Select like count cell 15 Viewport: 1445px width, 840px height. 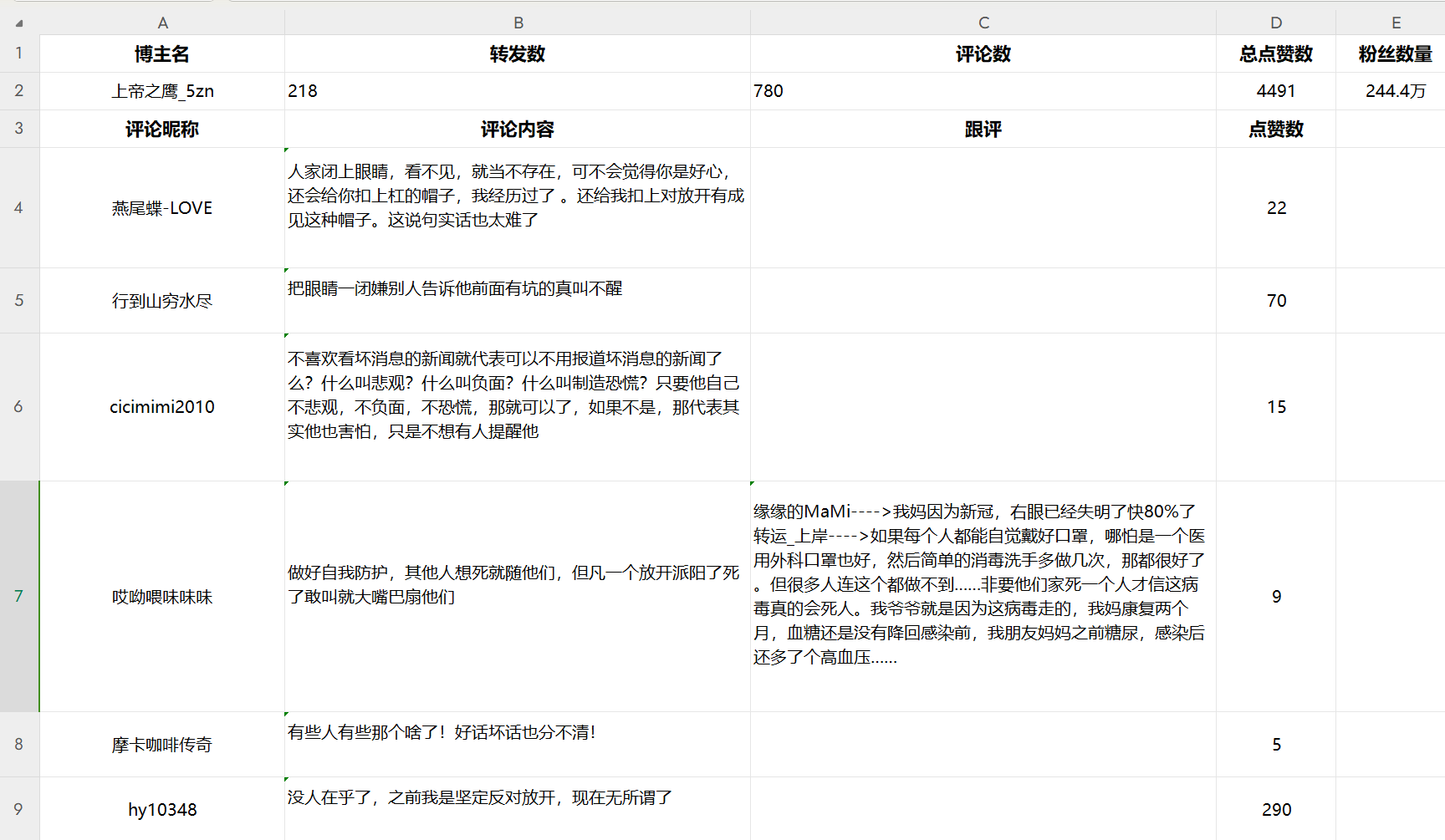tap(1276, 407)
